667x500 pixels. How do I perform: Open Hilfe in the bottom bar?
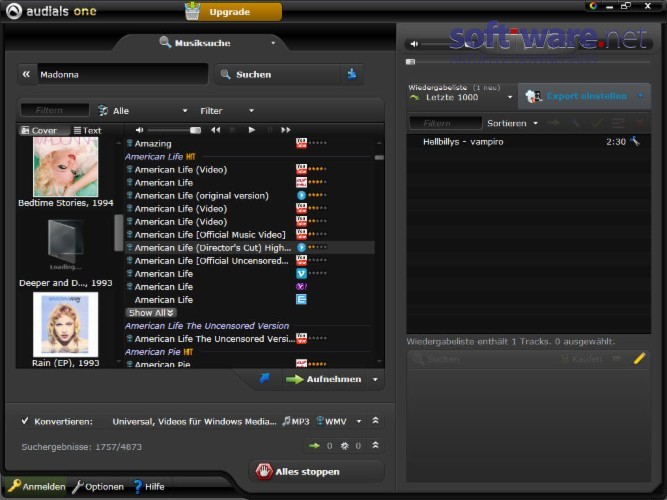coord(148,486)
